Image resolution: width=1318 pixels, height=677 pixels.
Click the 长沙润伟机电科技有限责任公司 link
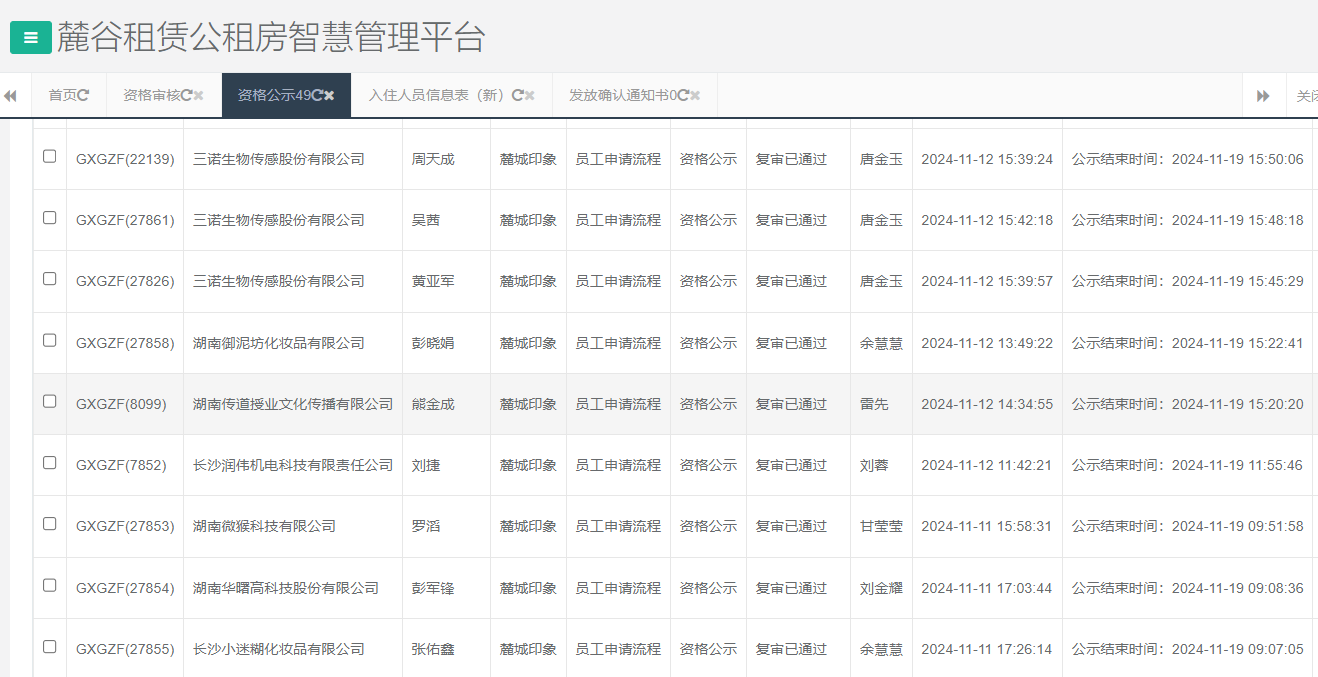(292, 465)
